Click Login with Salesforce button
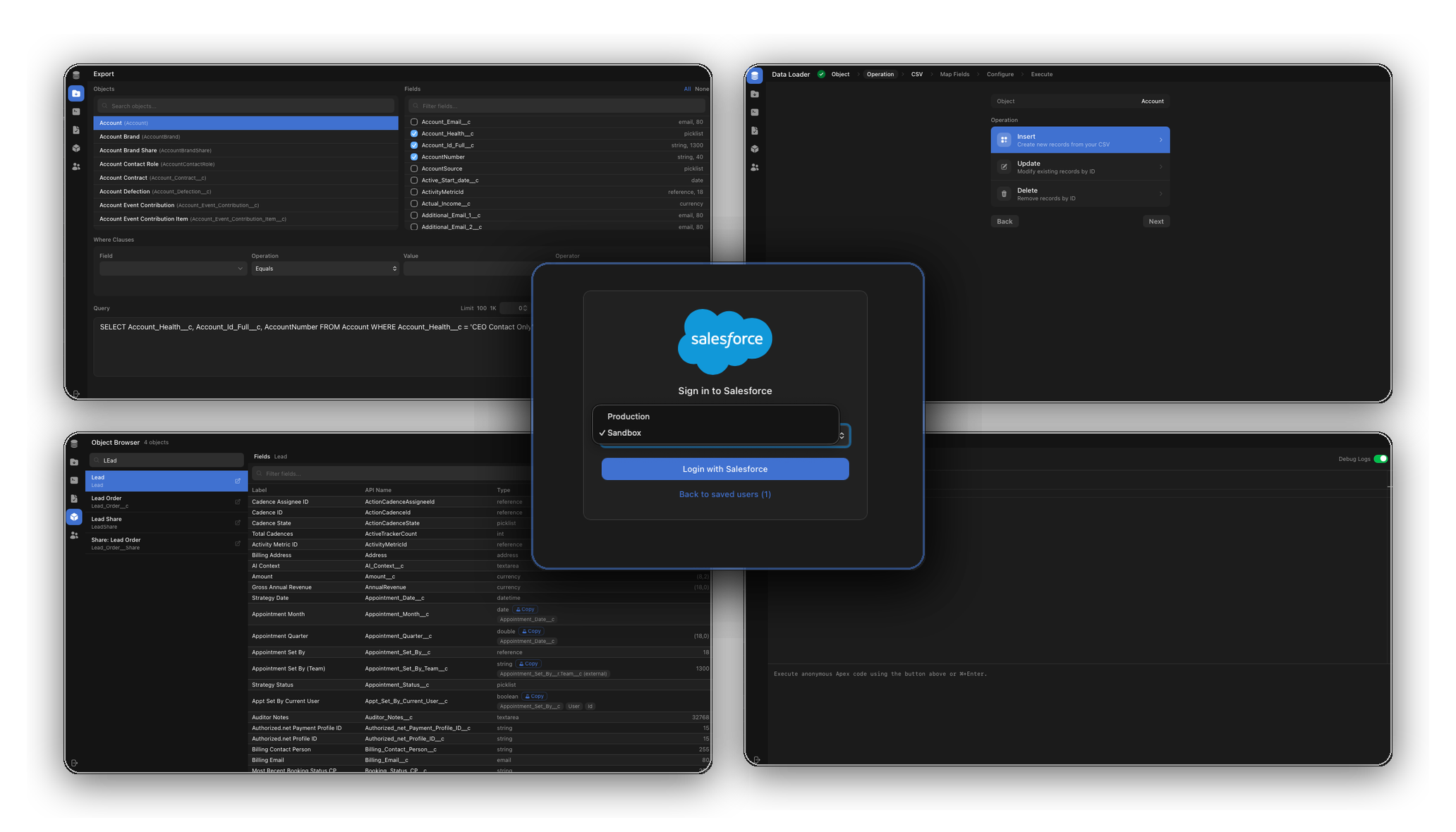The width and height of the screenshot is (1456, 832). tap(724, 469)
